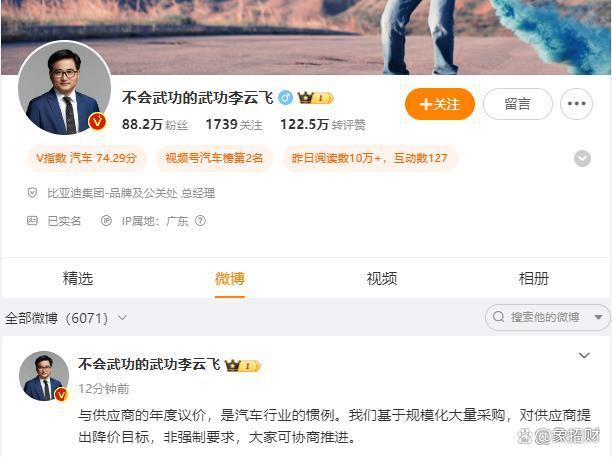The width and height of the screenshot is (612, 457).
Task: Click the question mark help icon next to IP属地
Action: (x=200, y=221)
